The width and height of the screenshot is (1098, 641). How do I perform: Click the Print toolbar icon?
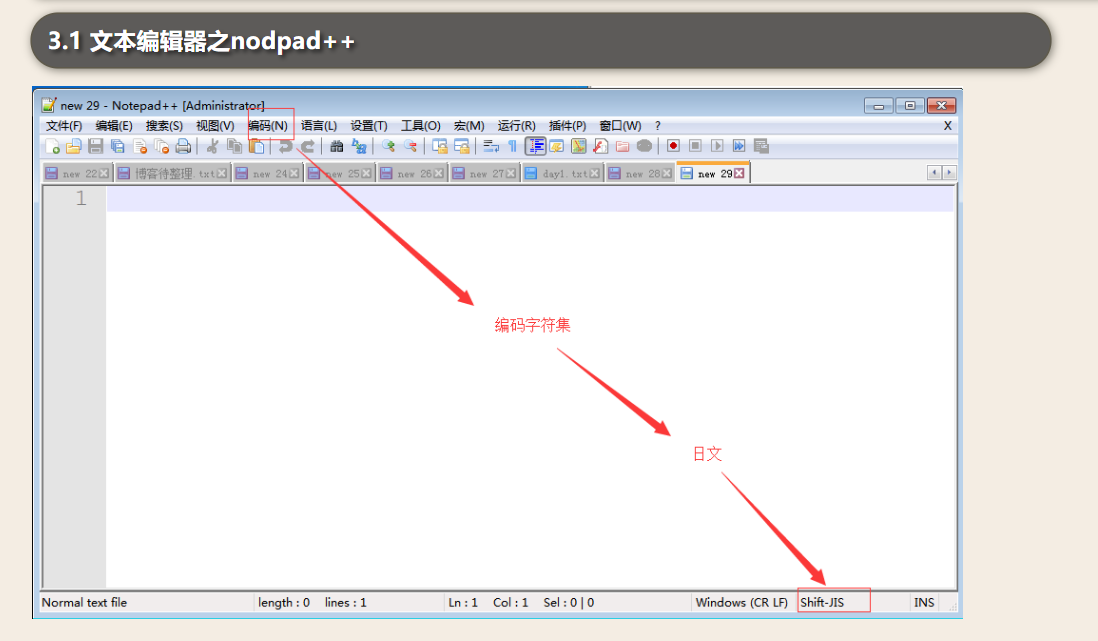point(183,146)
